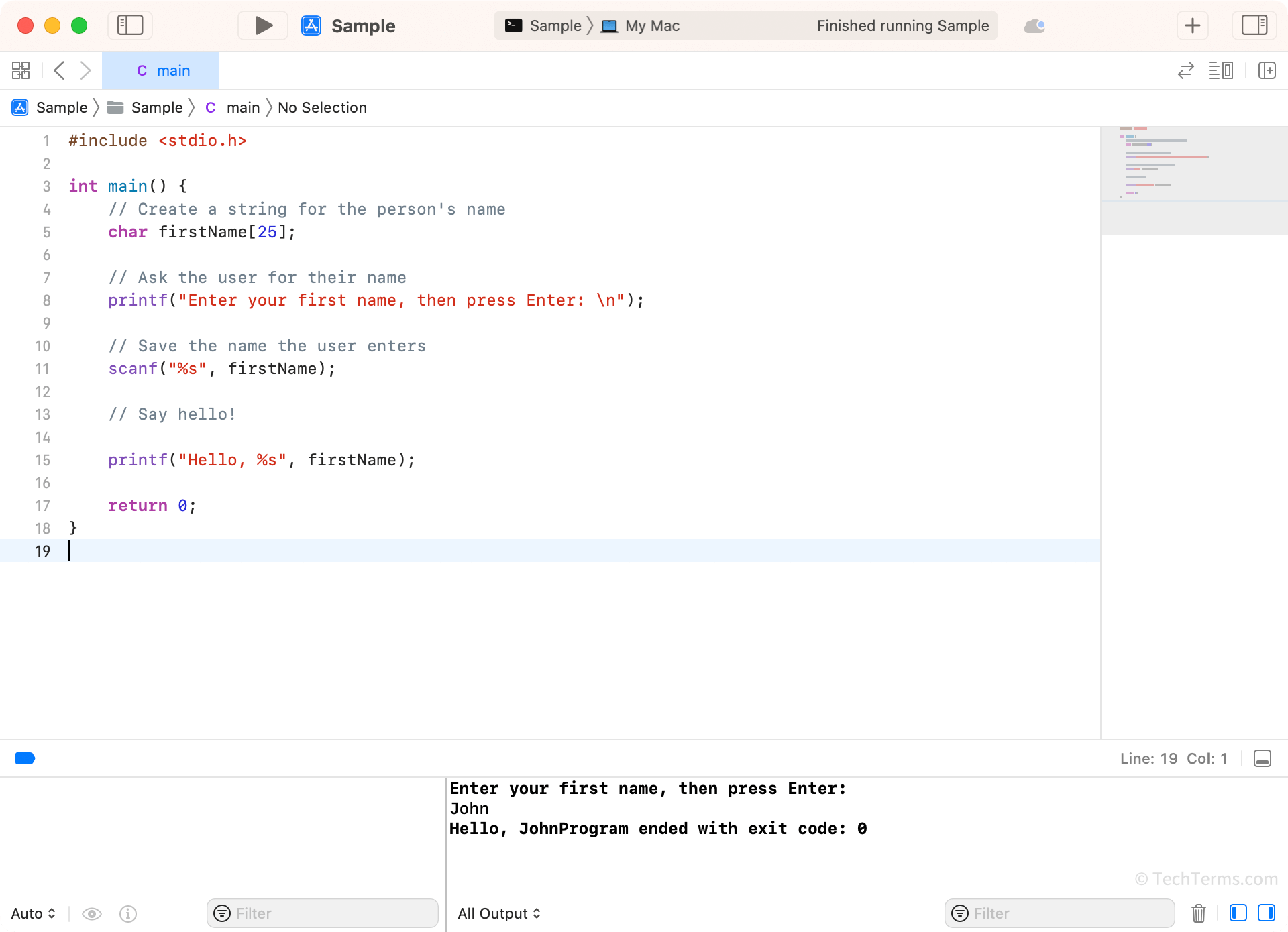Open Sample folder breadcrumb
This screenshot has height=932, width=1288.
click(x=157, y=107)
